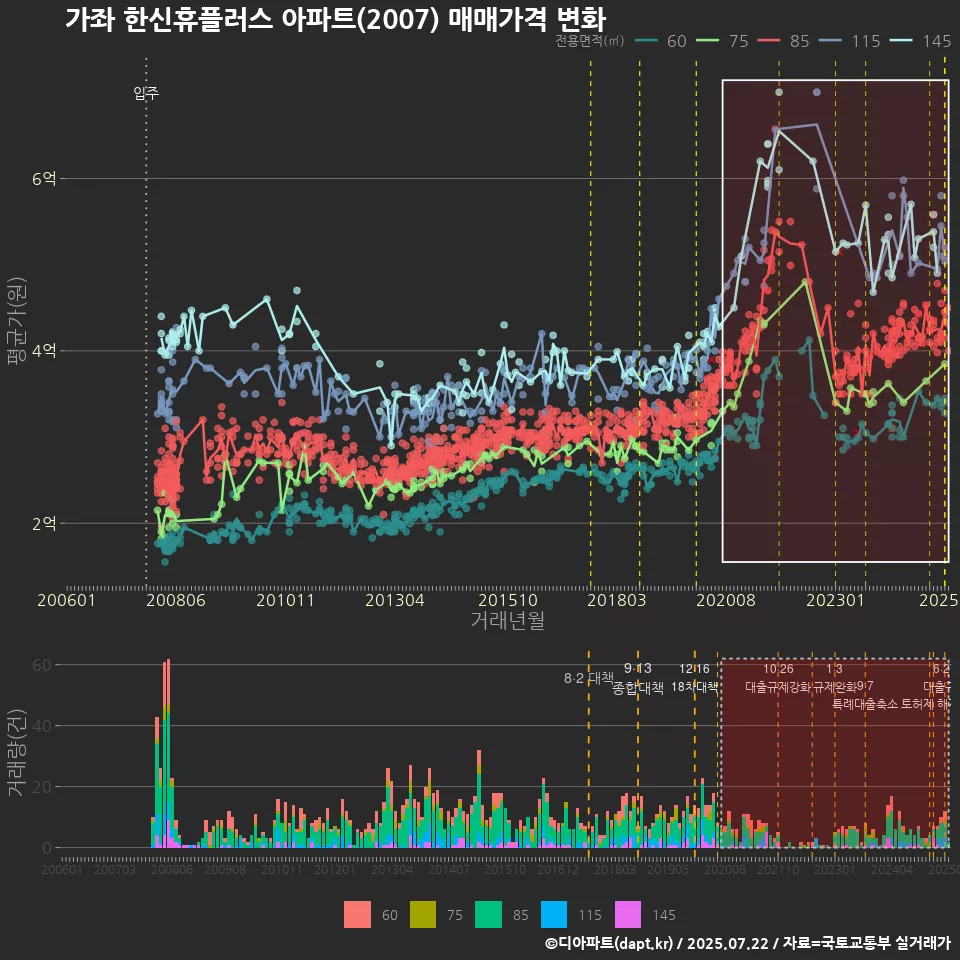This screenshot has width=960, height=960.
Task: Click the 2억 y-axis label
Action: click(x=44, y=523)
